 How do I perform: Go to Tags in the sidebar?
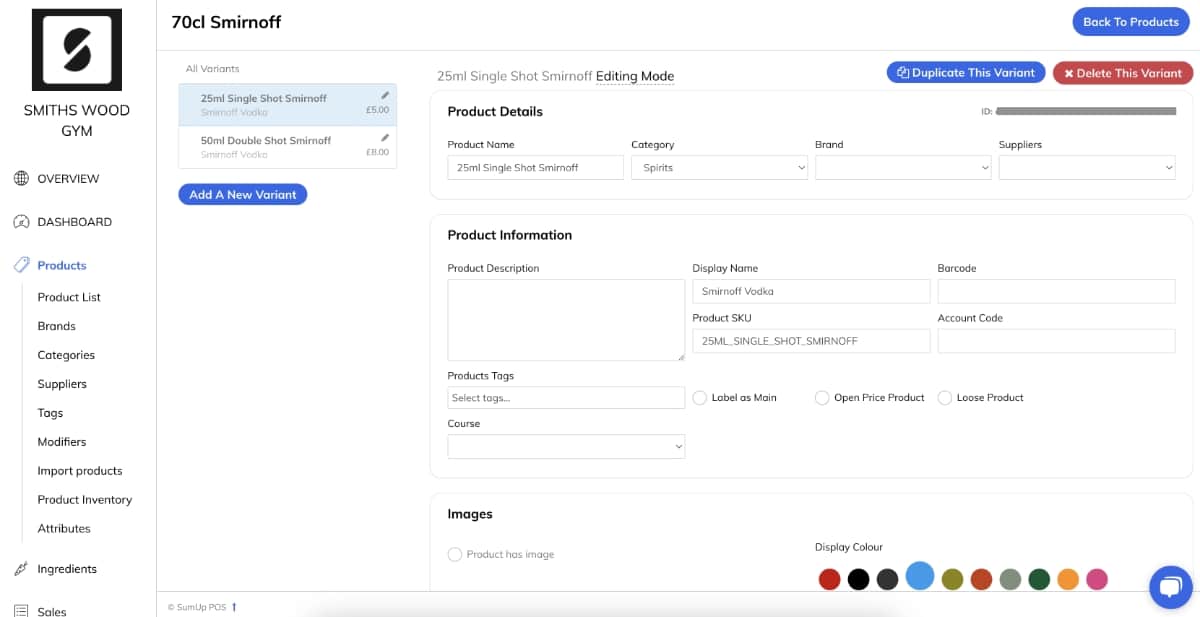(x=50, y=413)
